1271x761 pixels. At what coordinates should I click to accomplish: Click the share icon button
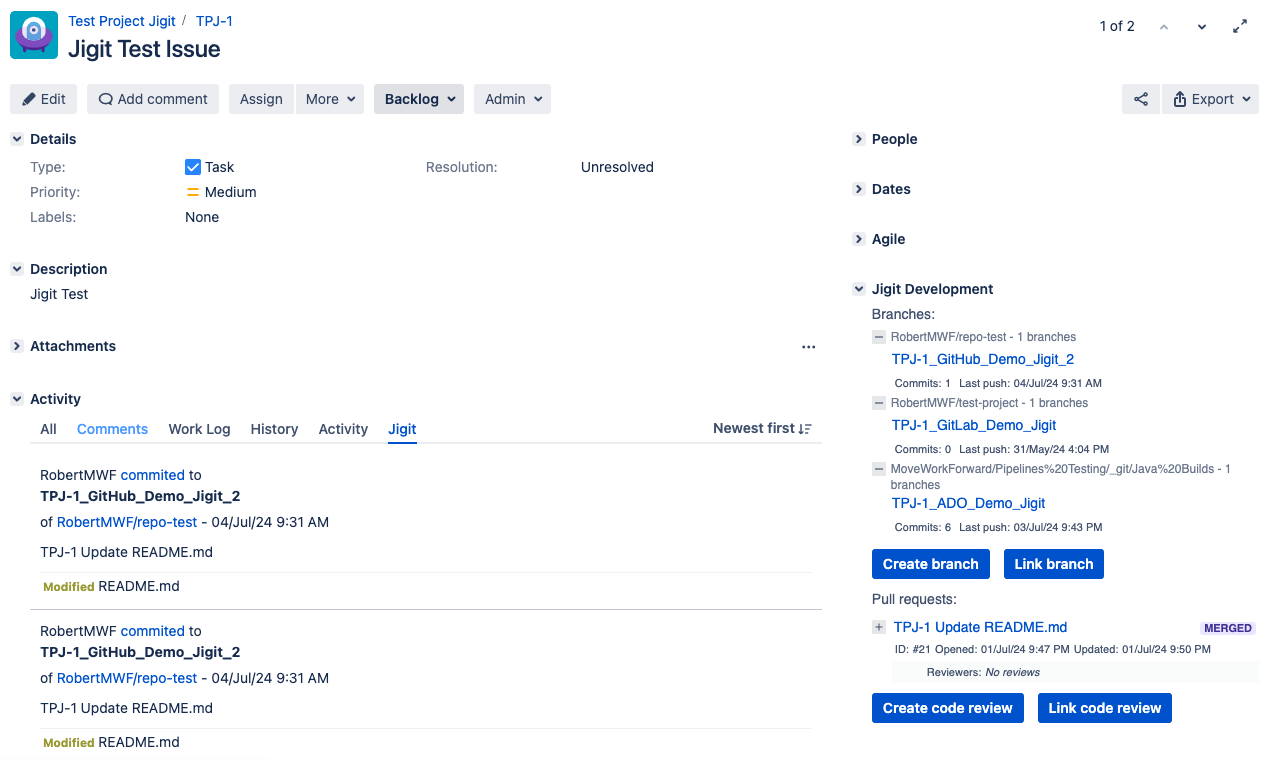tap(1140, 99)
